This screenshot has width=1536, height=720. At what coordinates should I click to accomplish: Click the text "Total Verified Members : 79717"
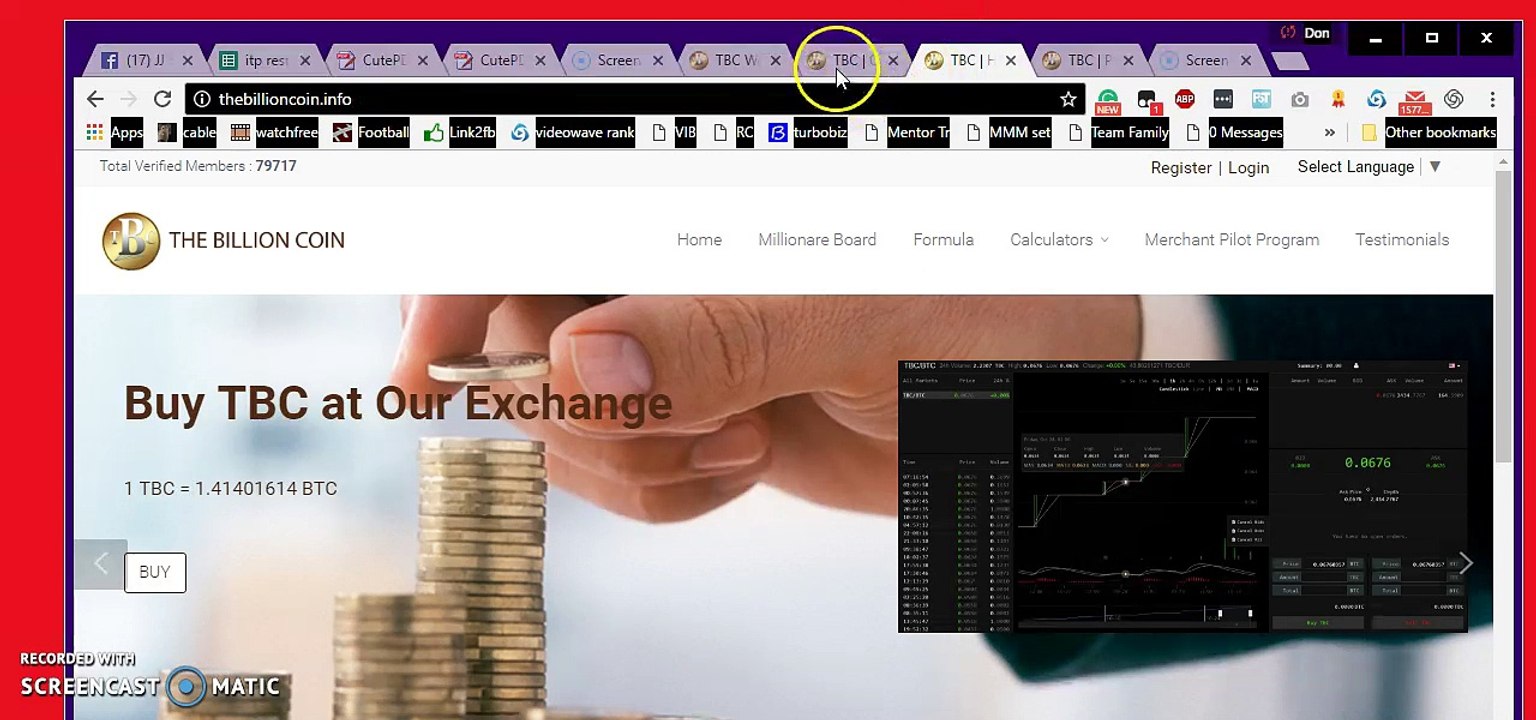click(x=198, y=166)
